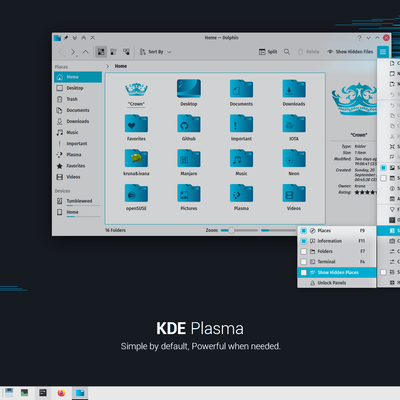Select Plasma in Places panel
400x400 pixels.
[x=78, y=155]
